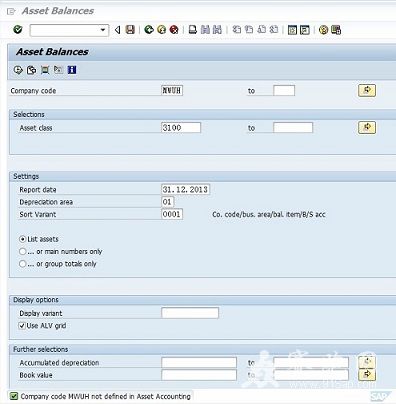
Task: Click the green Enter checkmark icon
Action: [x=18, y=30]
